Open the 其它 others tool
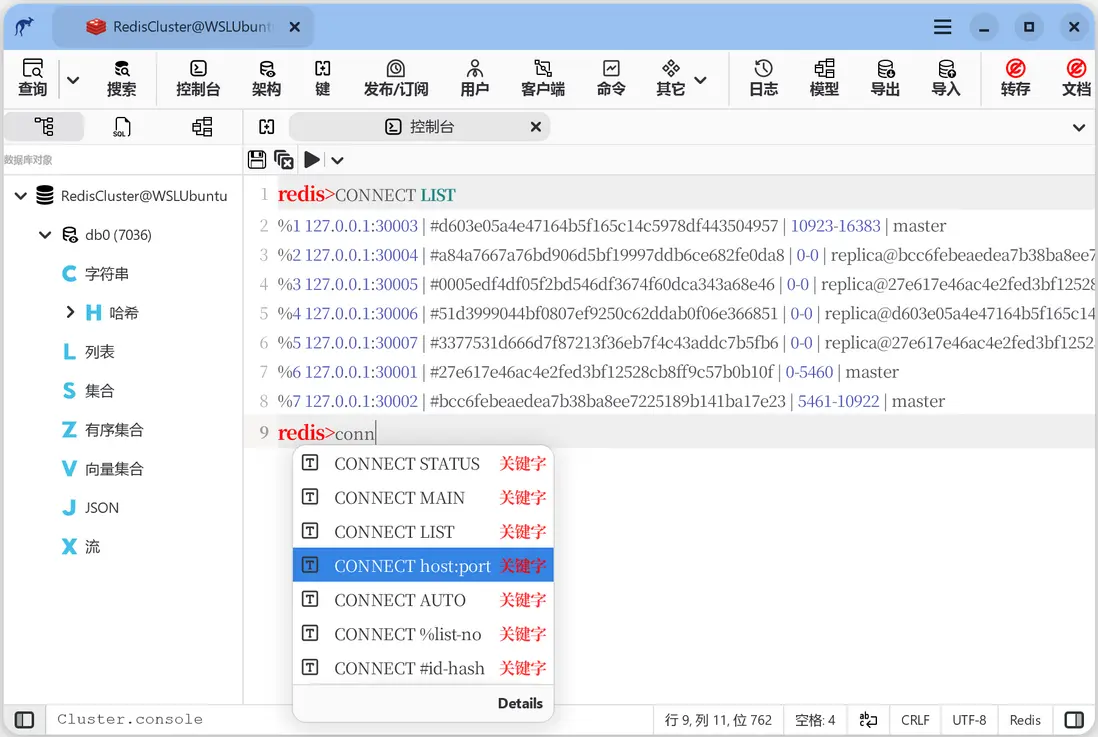Image resolution: width=1098 pixels, height=737 pixels. tap(670, 78)
